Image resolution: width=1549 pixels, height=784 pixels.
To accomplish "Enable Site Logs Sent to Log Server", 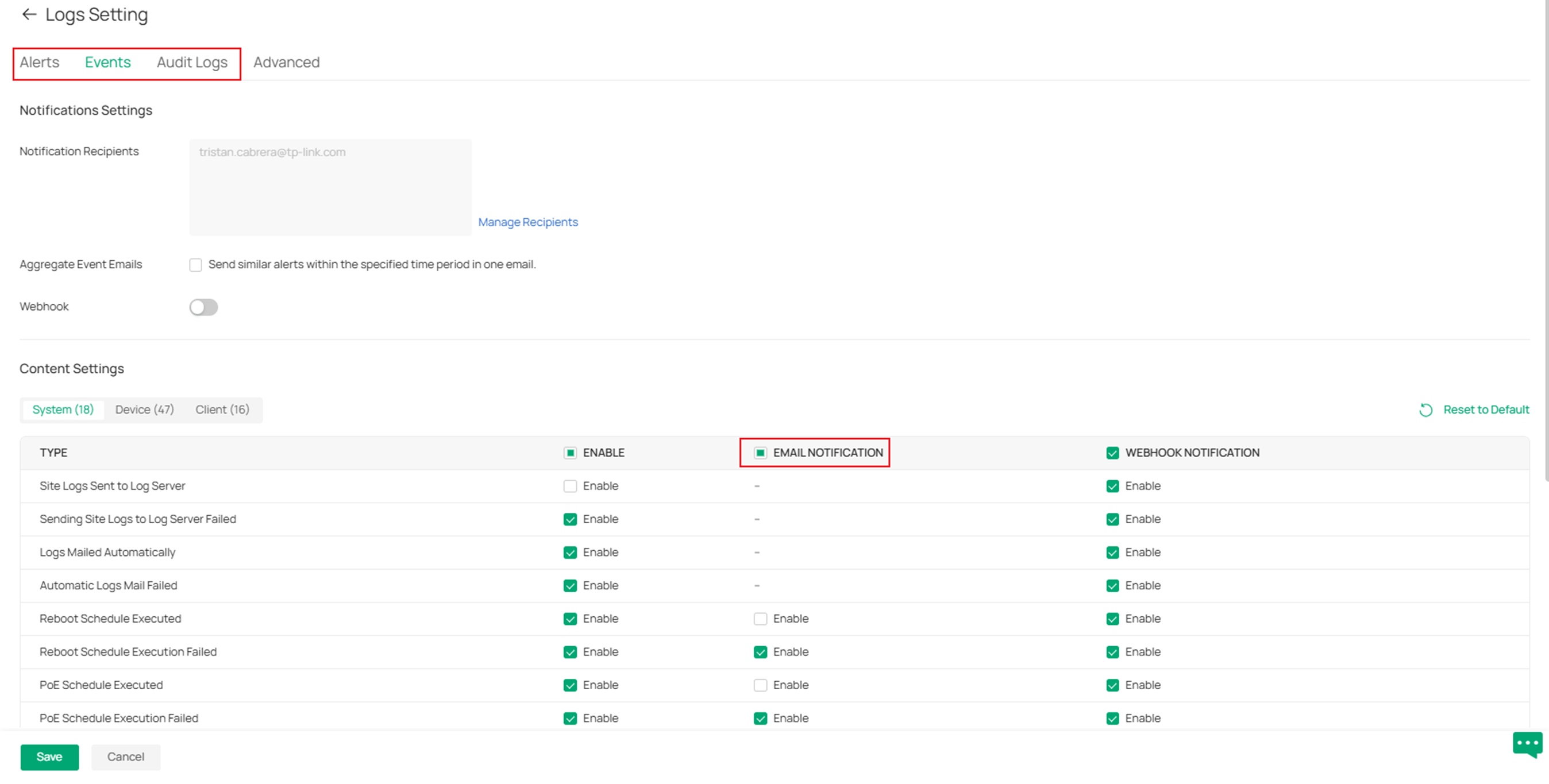I will click(570, 486).
